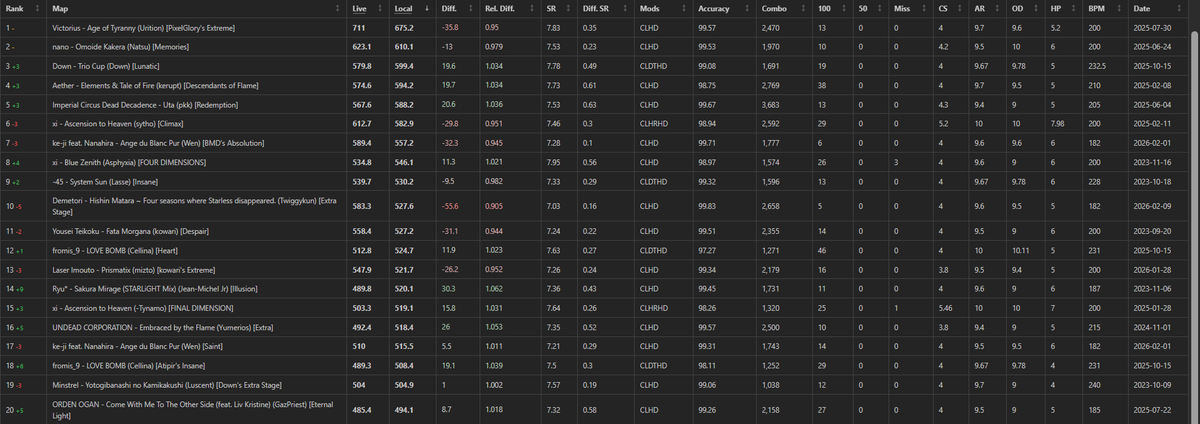Viewport: 1200px width, 424px height.
Task: Click date 2025-07-30 in Victorius row
Action: [1154, 28]
